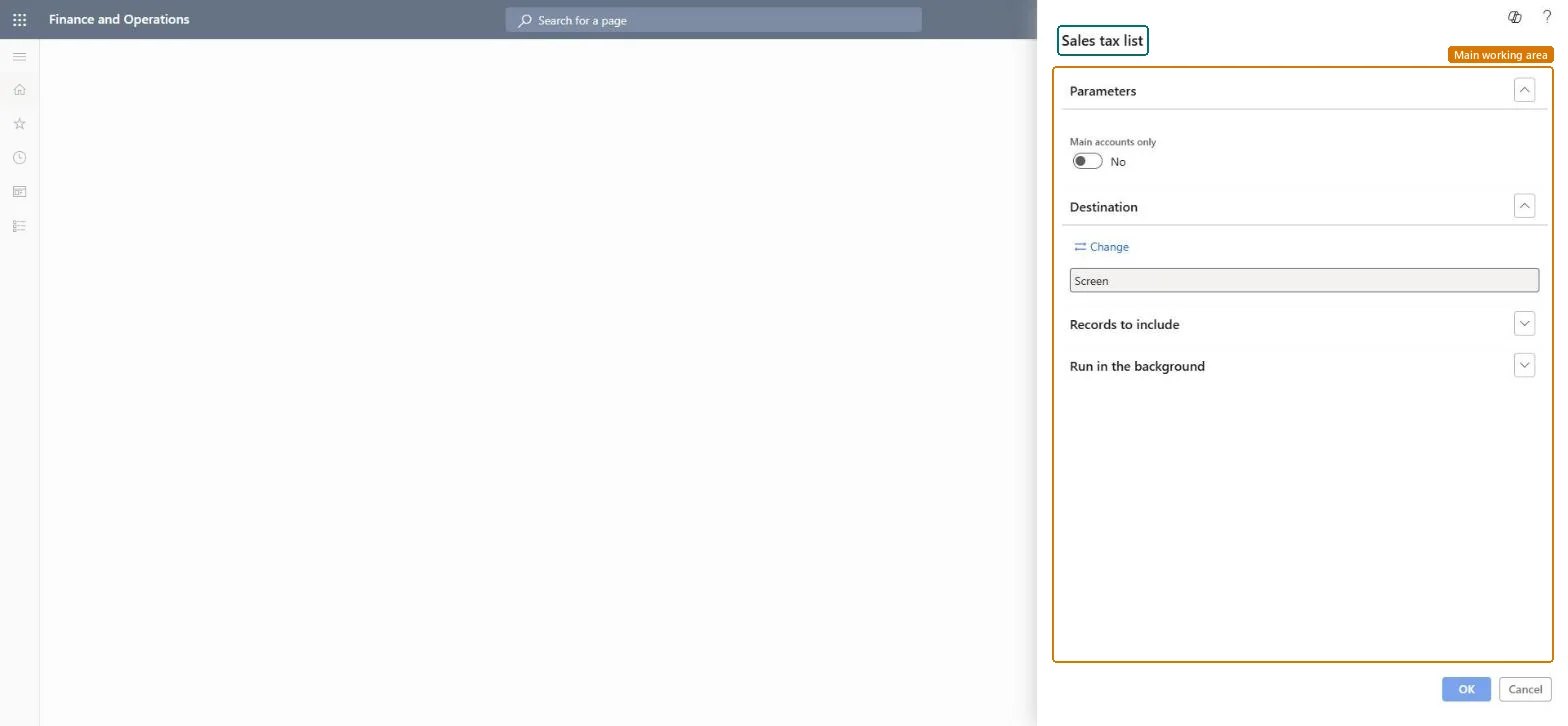The height and width of the screenshot is (726, 1568).
Task: Open the Copilot icon beside Help
Action: [1515, 17]
